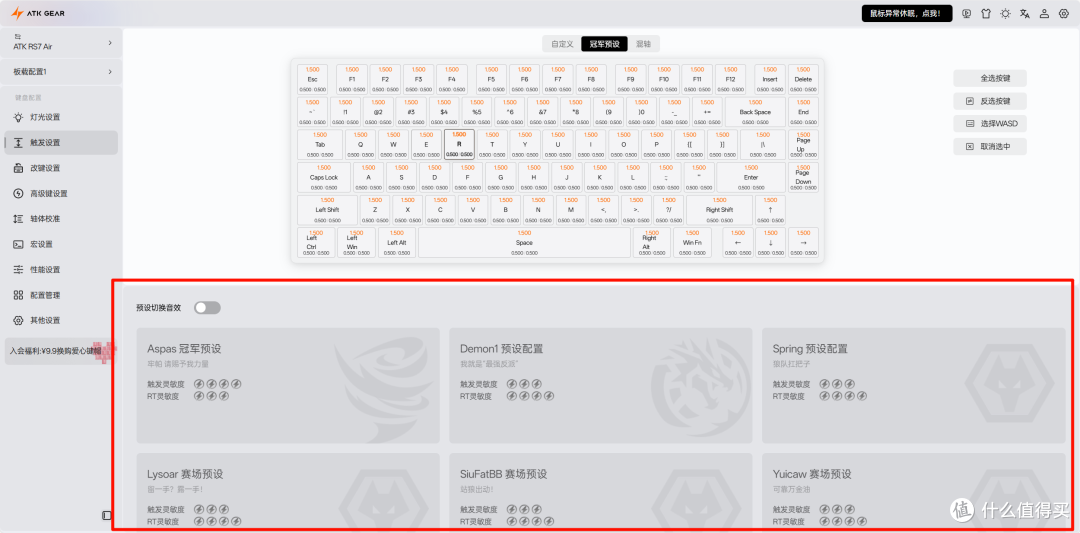The width and height of the screenshot is (1080, 533).
Task: Click the black 鼠标异常休眠，点我 banner
Action: tap(907, 14)
